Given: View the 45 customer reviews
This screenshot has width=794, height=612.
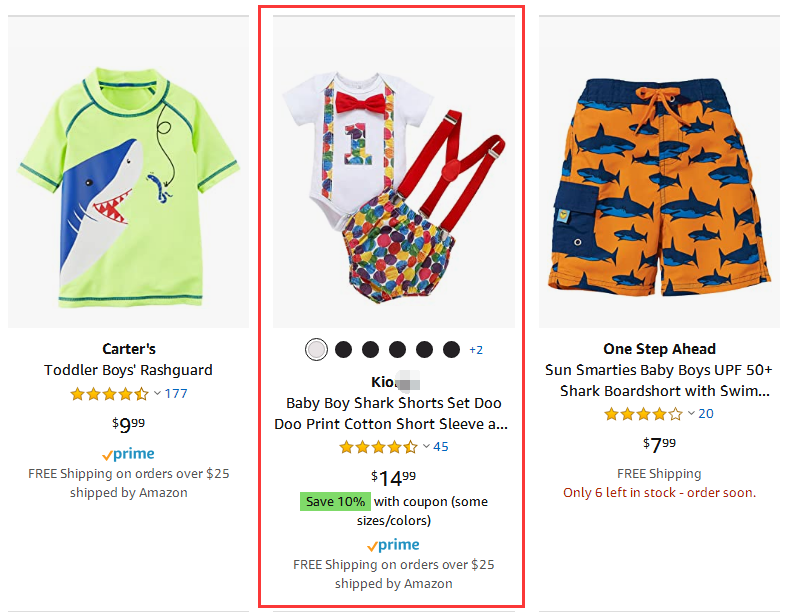Looking at the screenshot, I should click(441, 447).
